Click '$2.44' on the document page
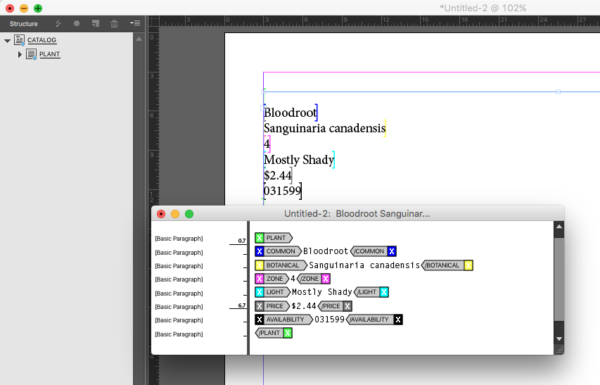The image size is (600, 385). [278, 175]
